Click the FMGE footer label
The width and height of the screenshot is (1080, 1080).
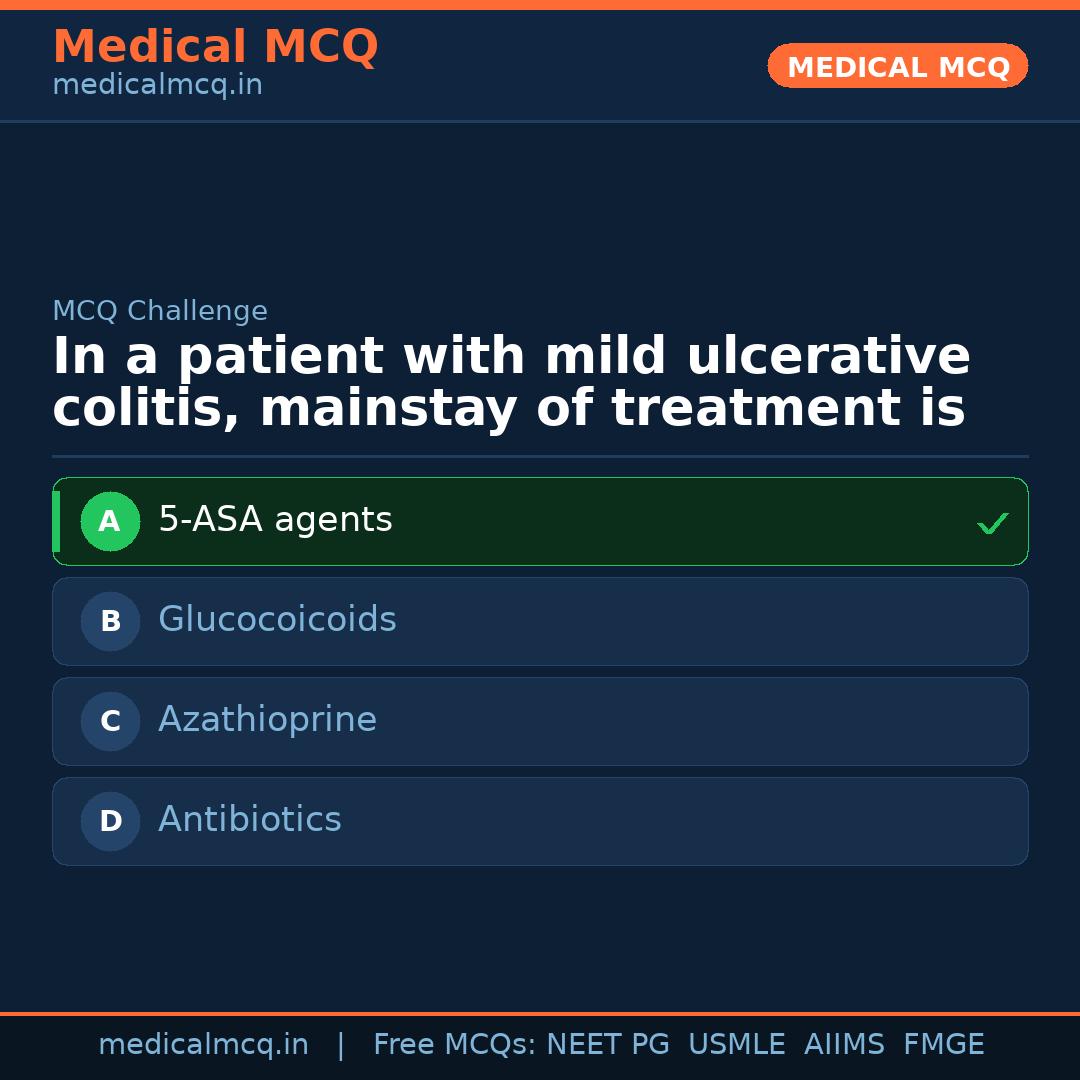[944, 1045]
